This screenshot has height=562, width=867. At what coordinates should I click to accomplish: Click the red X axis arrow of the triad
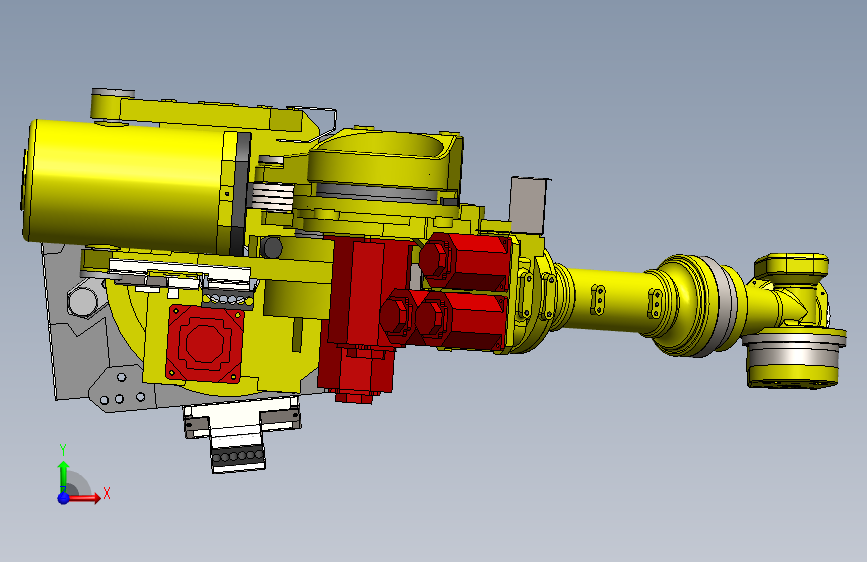point(86,498)
